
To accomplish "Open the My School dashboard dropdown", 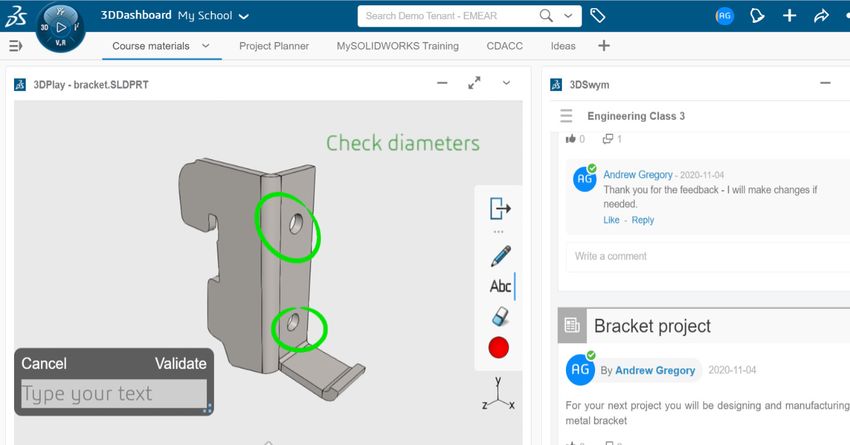I will [x=244, y=16].
